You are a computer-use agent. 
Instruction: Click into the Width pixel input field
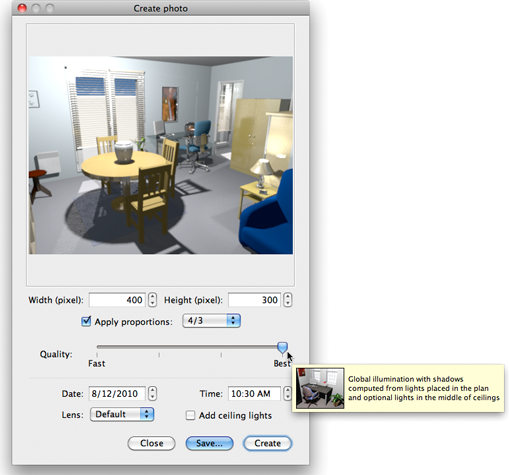click(x=117, y=300)
